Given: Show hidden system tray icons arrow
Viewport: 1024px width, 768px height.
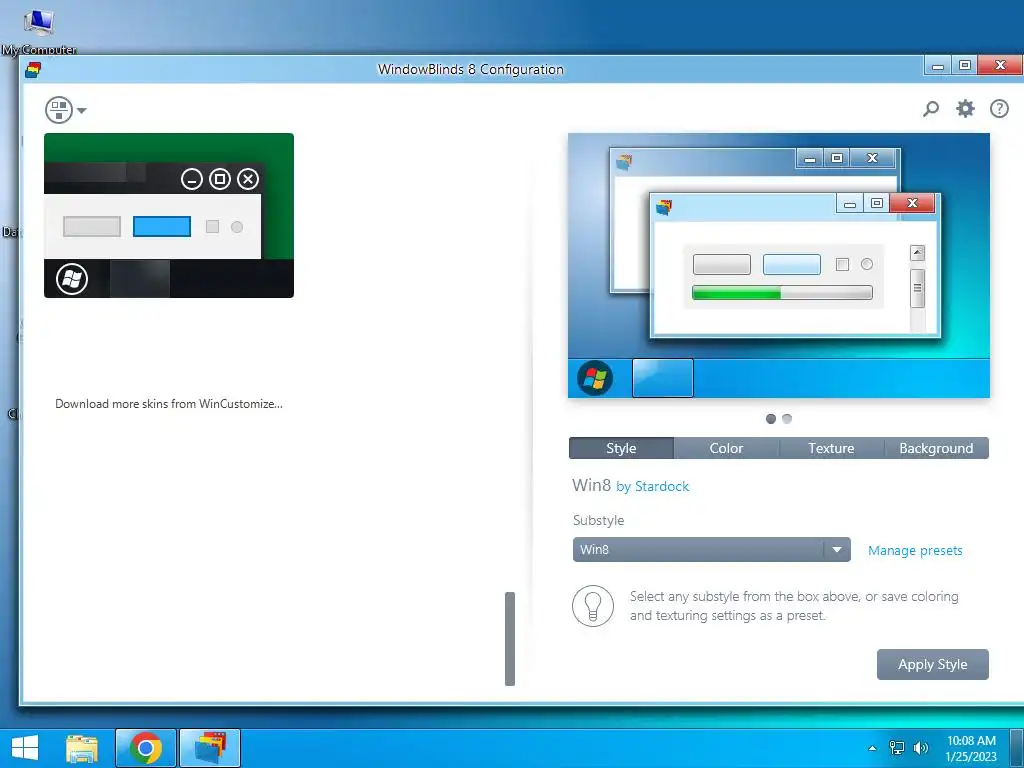Looking at the screenshot, I should coord(872,748).
